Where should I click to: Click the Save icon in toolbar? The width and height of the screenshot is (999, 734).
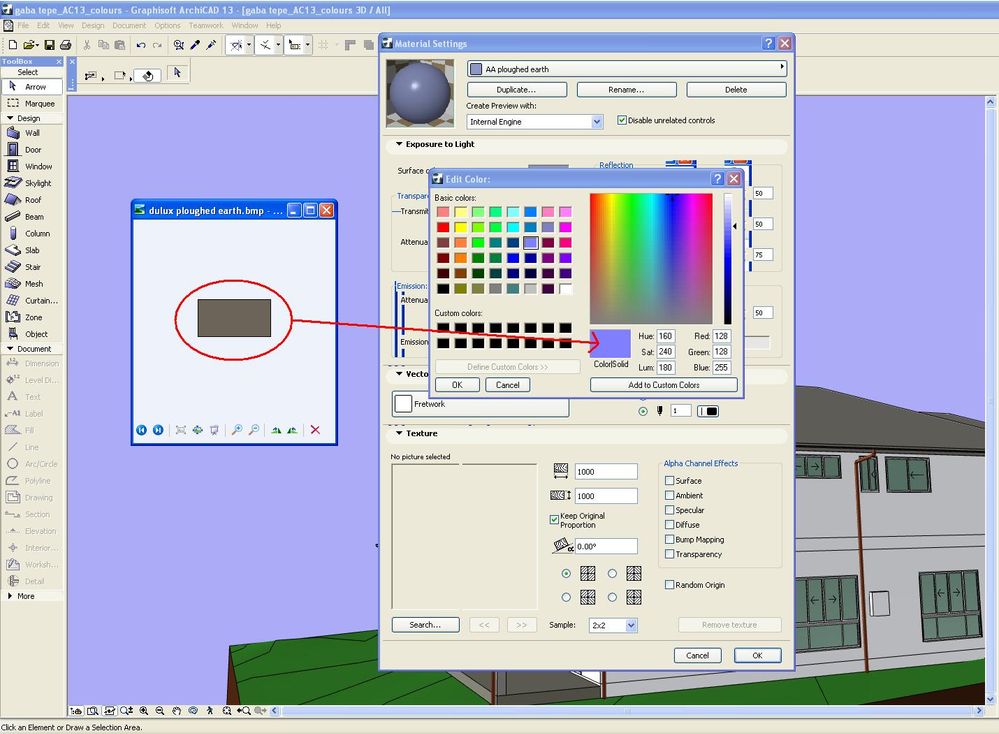click(49, 45)
